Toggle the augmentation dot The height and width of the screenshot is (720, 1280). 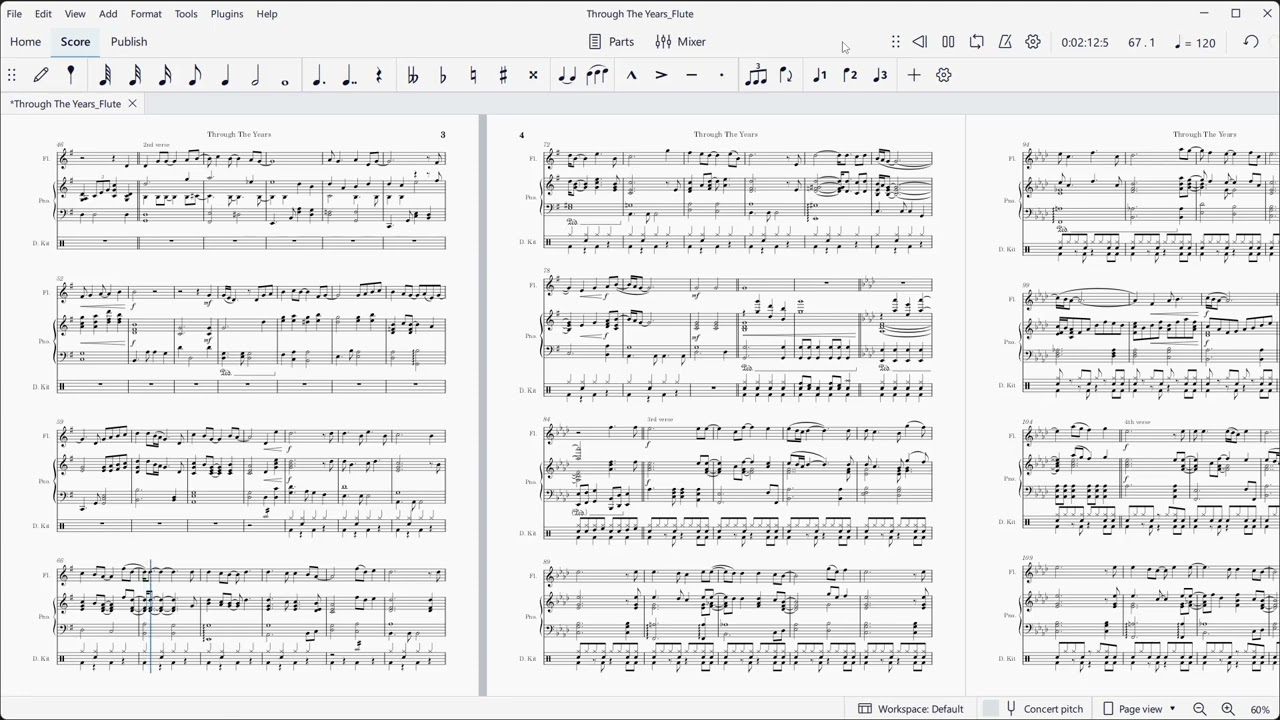318,75
